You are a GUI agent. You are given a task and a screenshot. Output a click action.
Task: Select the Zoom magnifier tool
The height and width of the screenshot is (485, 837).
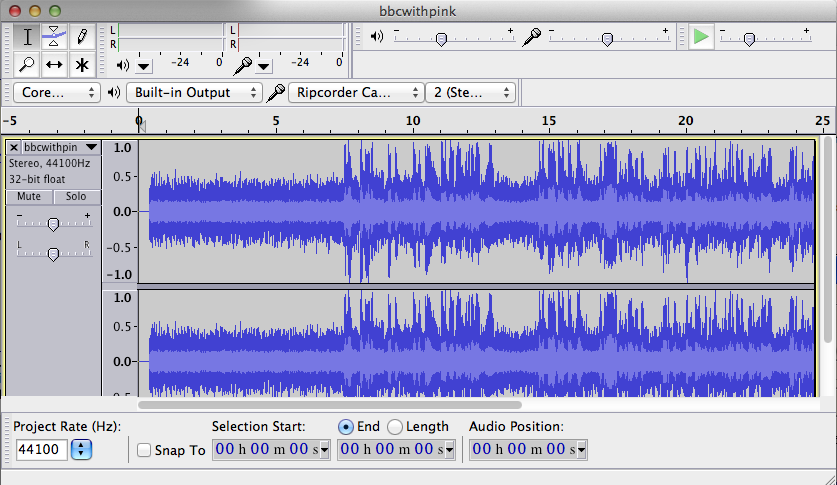coord(27,65)
